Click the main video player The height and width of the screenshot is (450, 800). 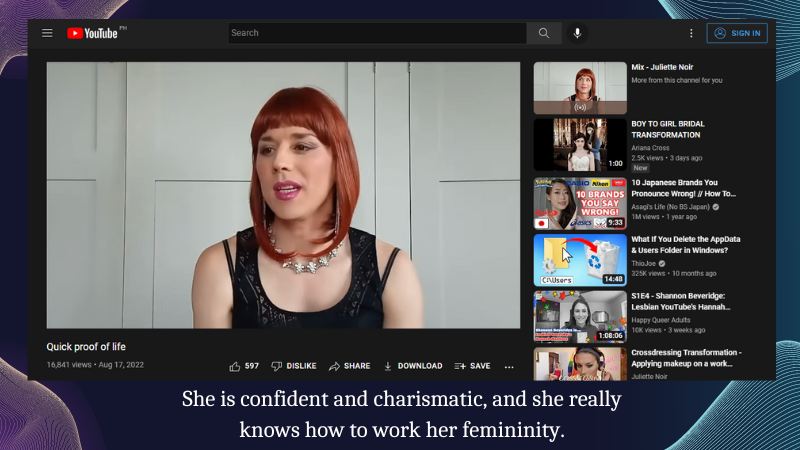(x=283, y=195)
